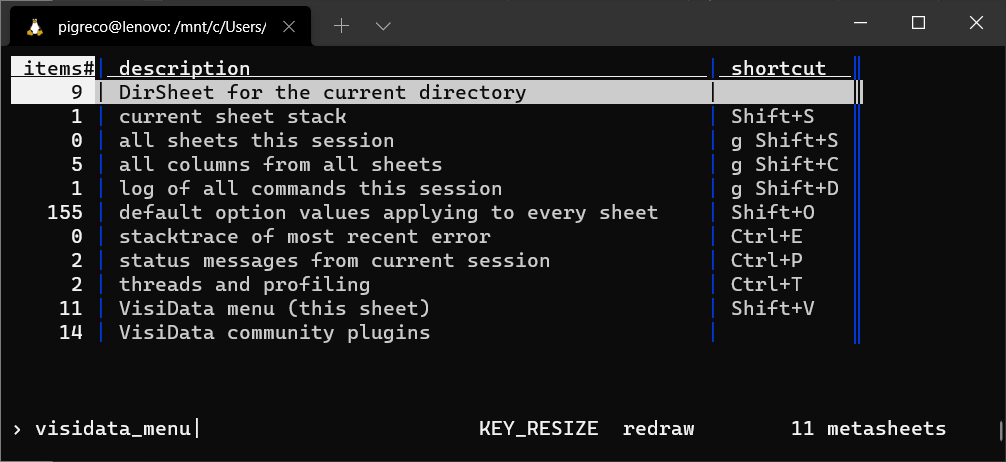Maximize the terminal window
This screenshot has width=1006, height=462.
918,24
